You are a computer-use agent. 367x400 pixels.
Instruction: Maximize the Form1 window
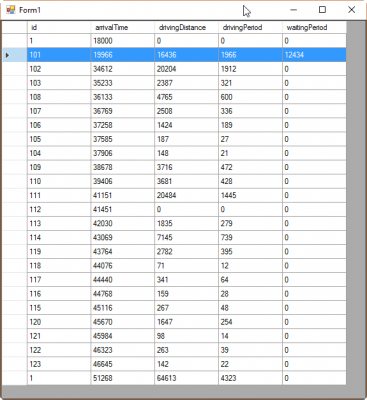click(322, 10)
